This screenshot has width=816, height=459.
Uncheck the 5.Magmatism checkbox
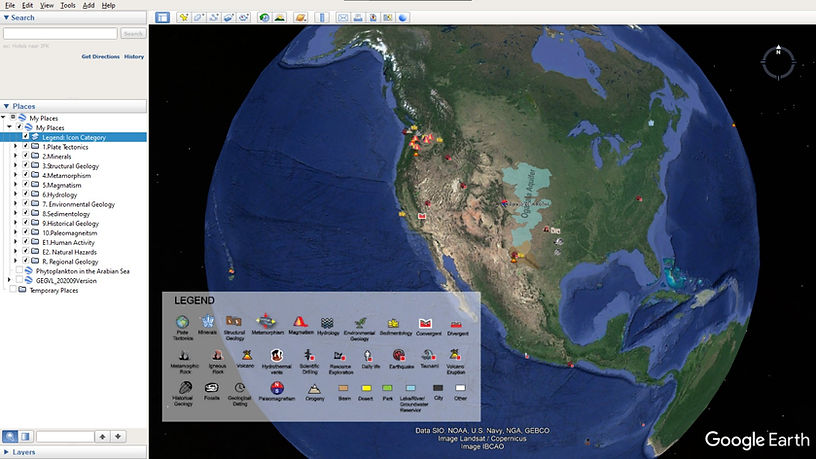pyautogui.click(x=26, y=185)
